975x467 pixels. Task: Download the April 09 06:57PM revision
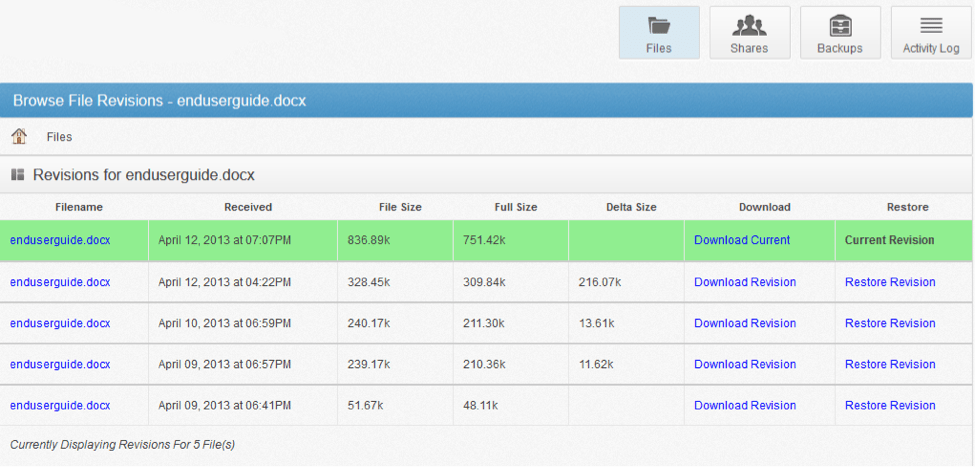tap(745, 364)
